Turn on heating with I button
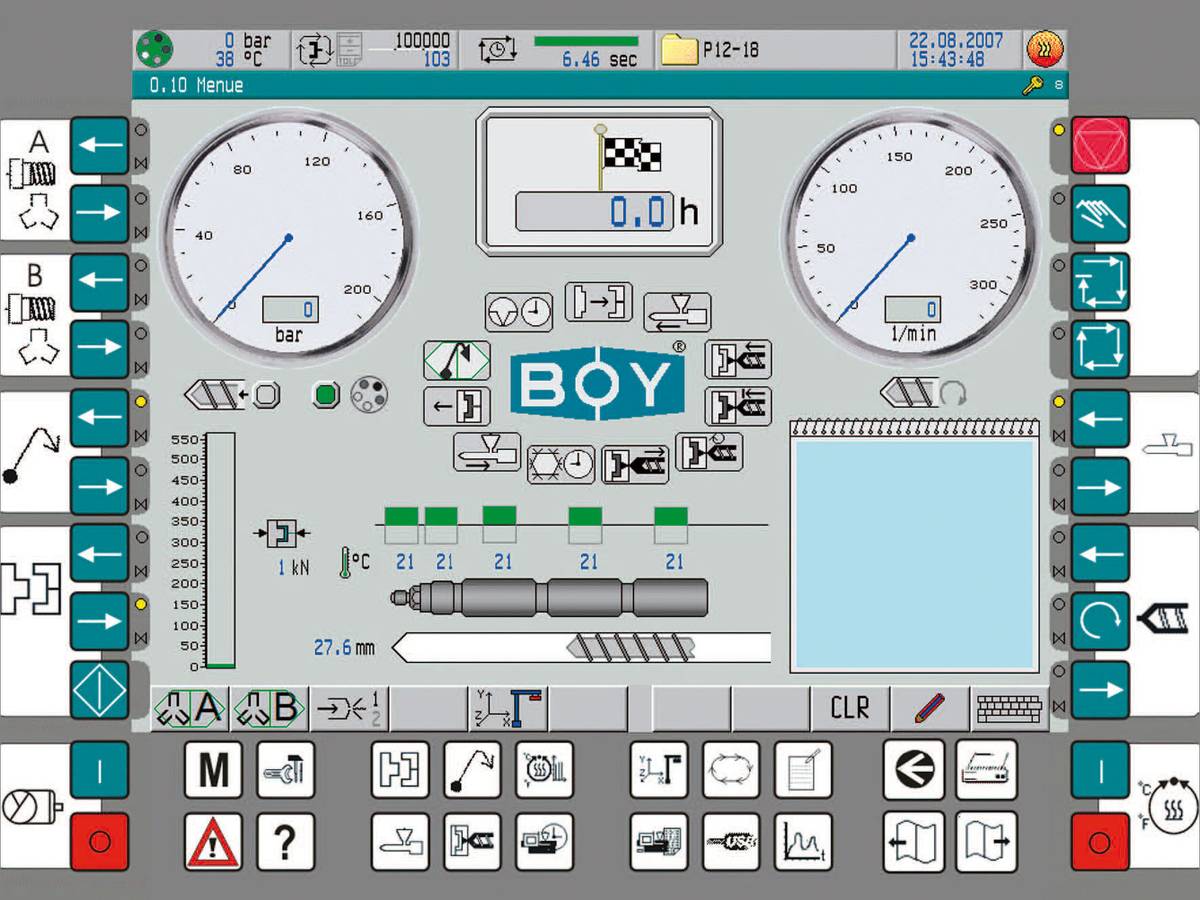Image resolution: width=1200 pixels, height=900 pixels. coord(1101,770)
